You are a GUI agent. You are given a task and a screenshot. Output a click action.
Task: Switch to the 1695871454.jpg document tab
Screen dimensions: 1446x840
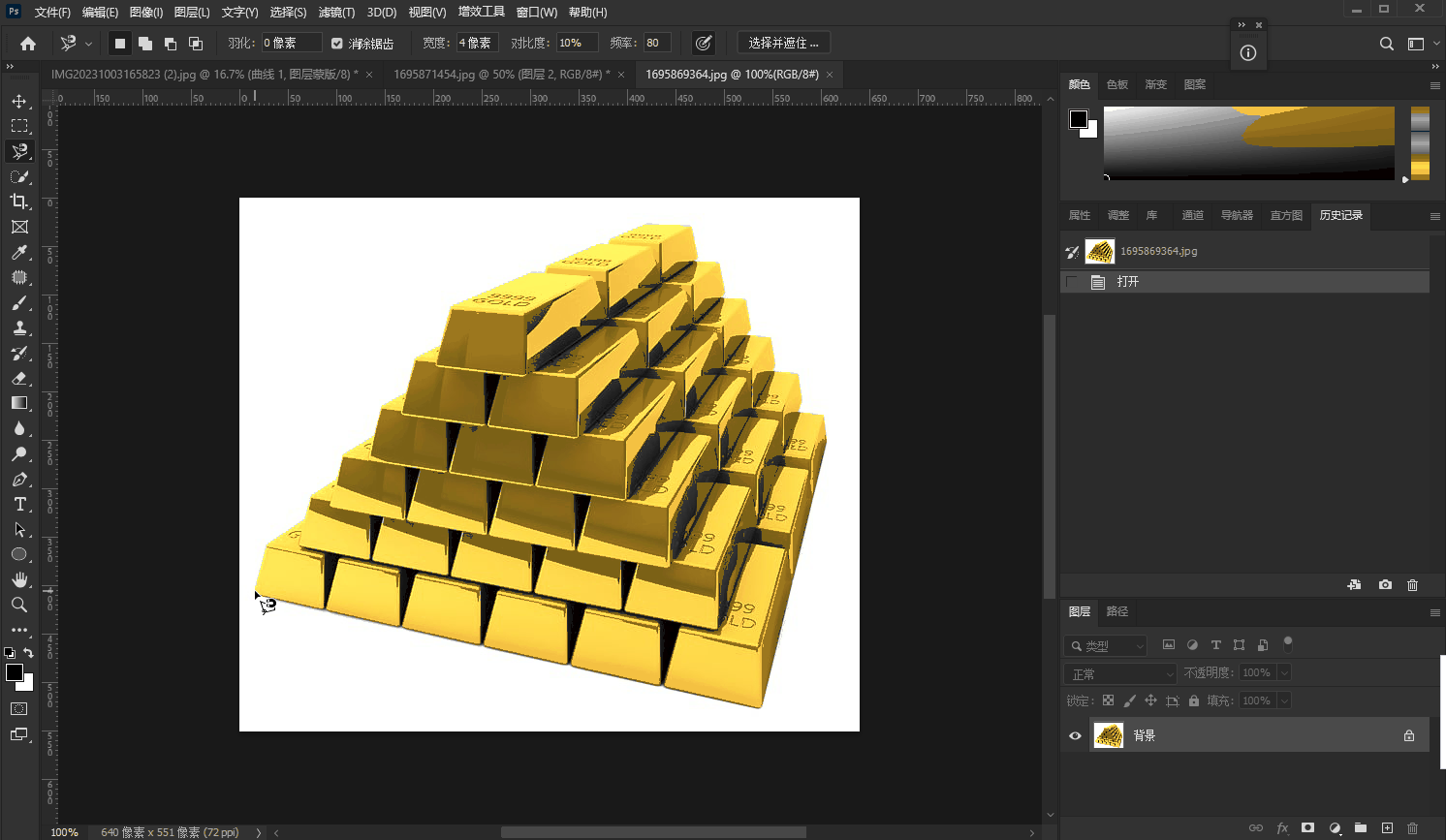(501, 74)
